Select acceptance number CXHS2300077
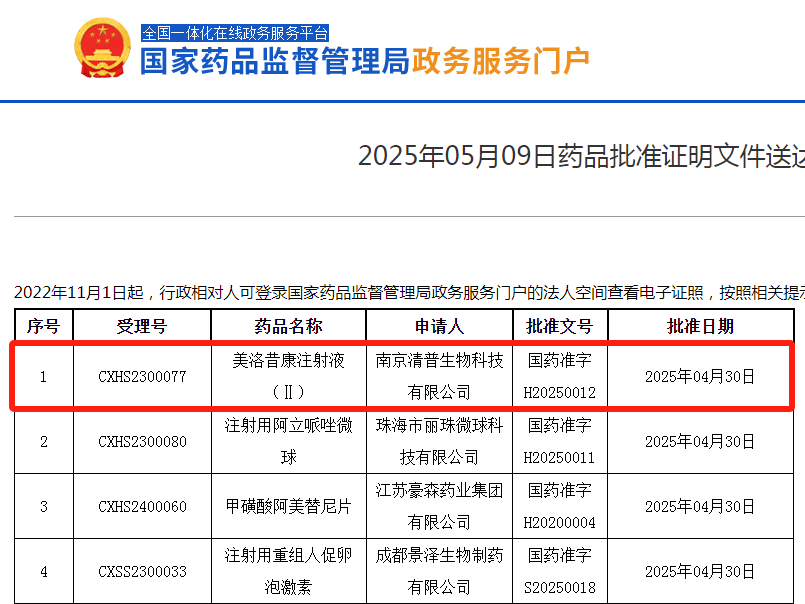Screen dimensions: 805x604 (x=142, y=376)
